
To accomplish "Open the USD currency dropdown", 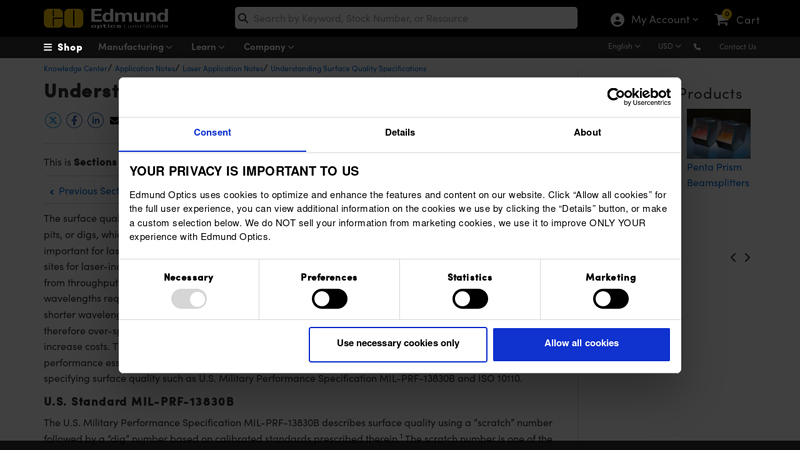I will (x=669, y=46).
